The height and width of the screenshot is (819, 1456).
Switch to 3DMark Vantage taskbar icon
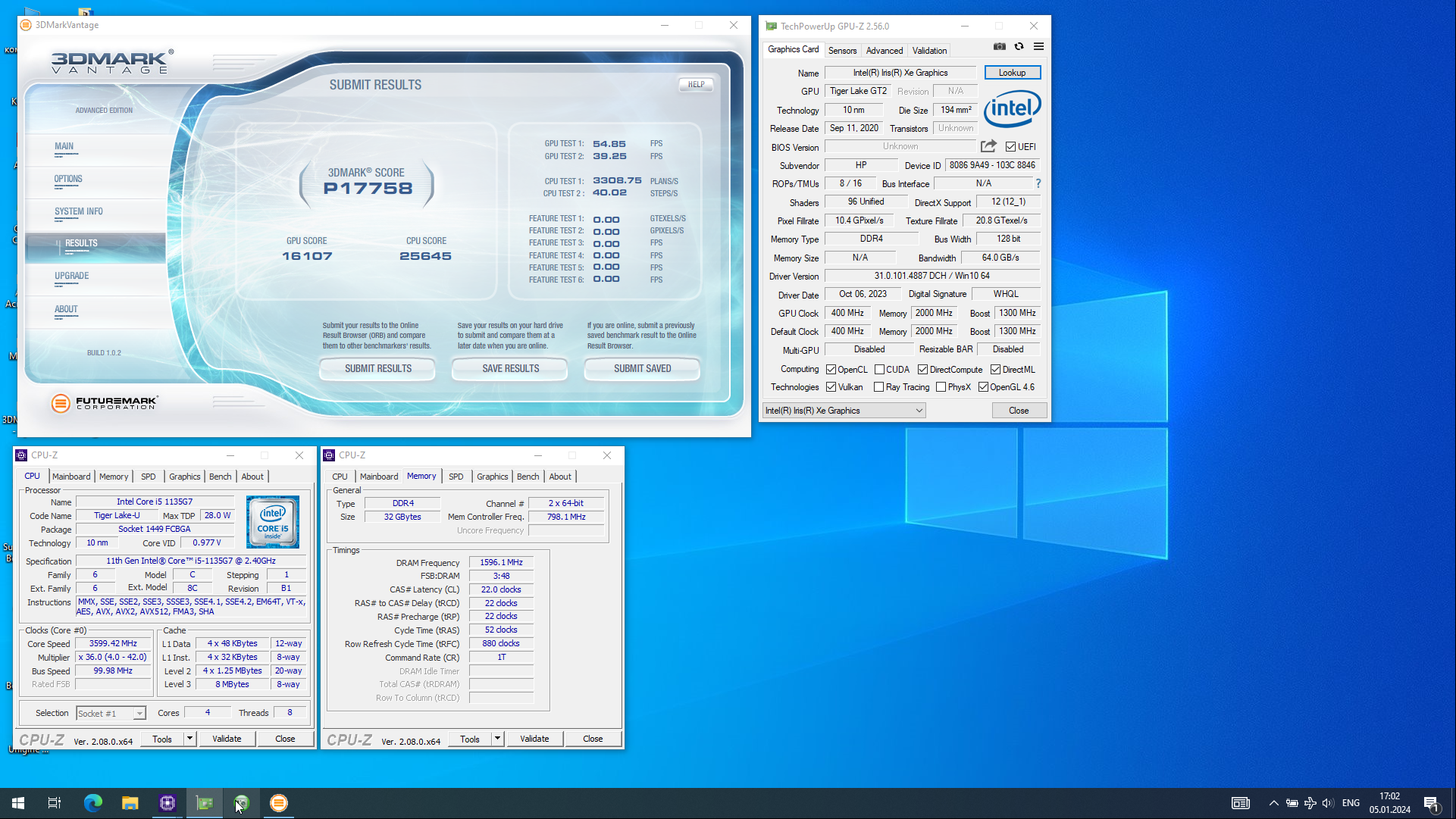click(x=279, y=803)
